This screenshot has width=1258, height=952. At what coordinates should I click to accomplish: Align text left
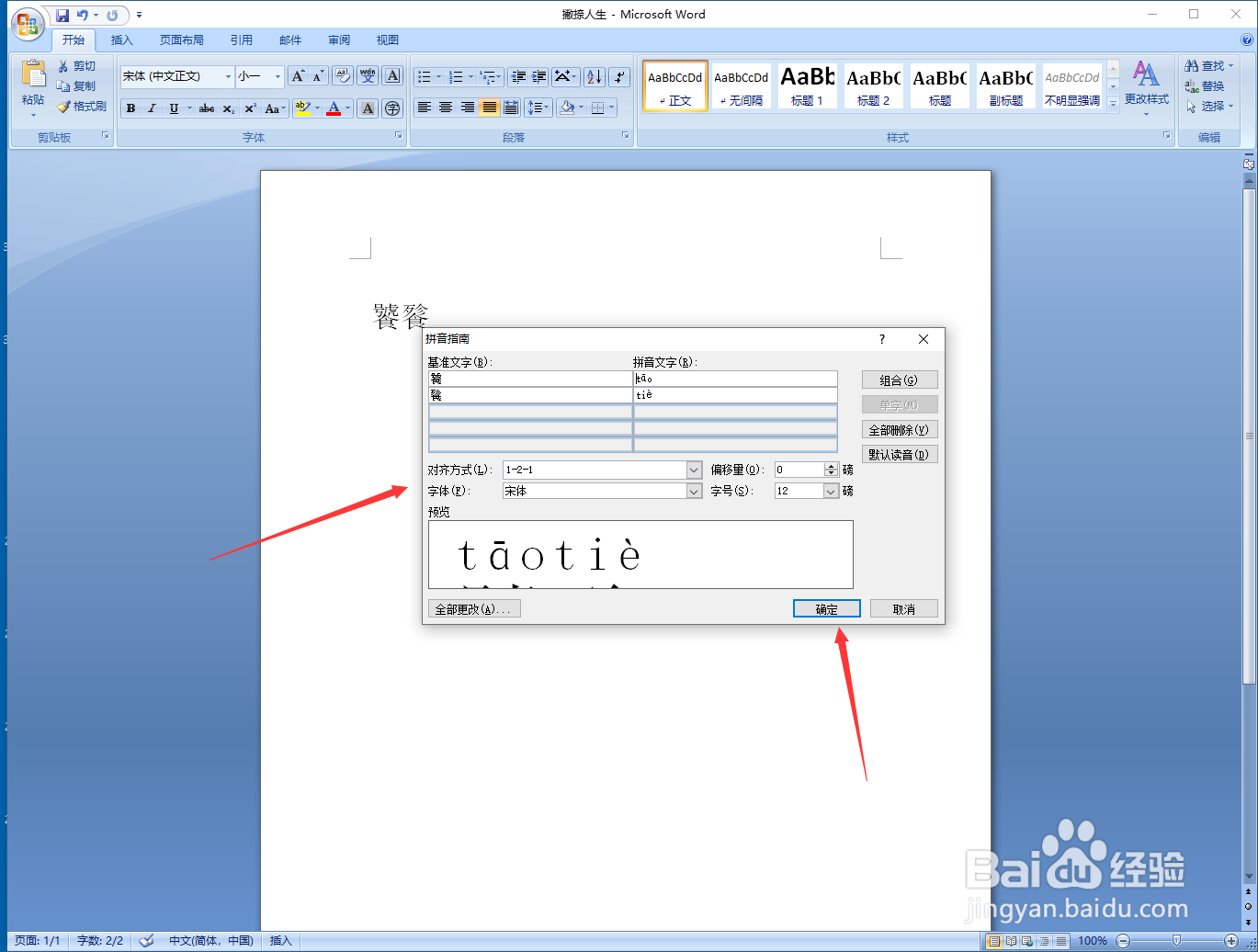(x=424, y=108)
